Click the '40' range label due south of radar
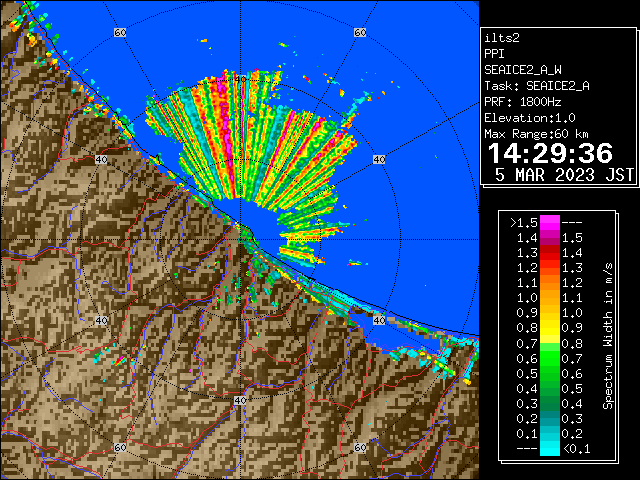 click(x=240, y=400)
